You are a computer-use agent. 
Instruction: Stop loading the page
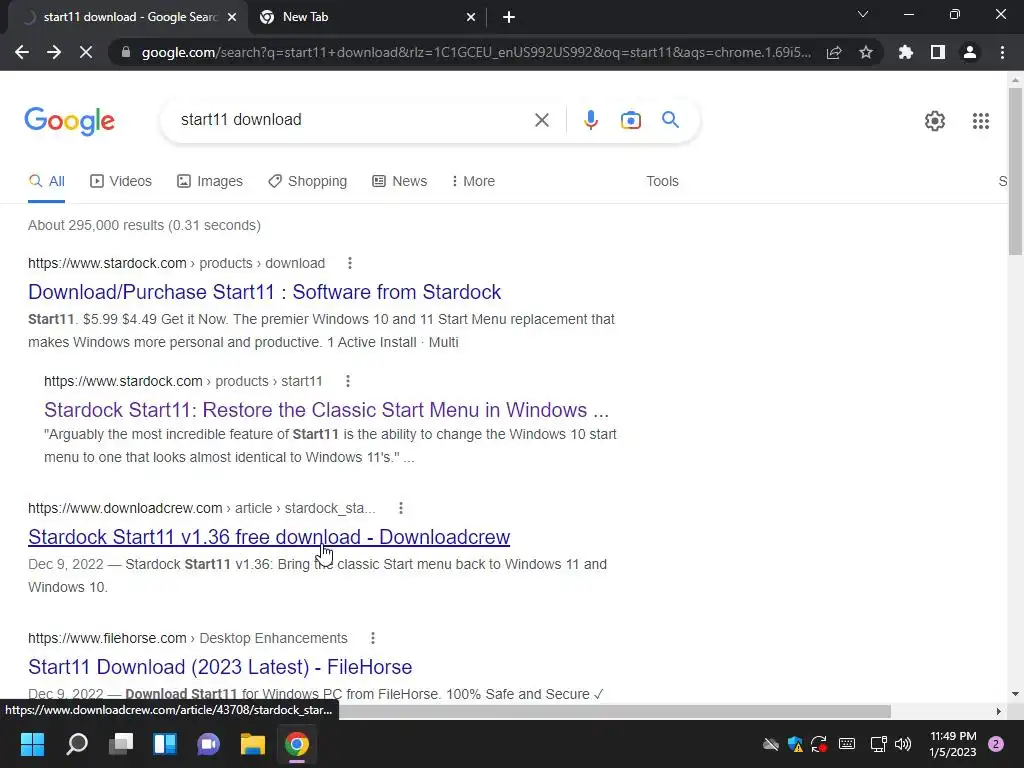(x=86, y=52)
